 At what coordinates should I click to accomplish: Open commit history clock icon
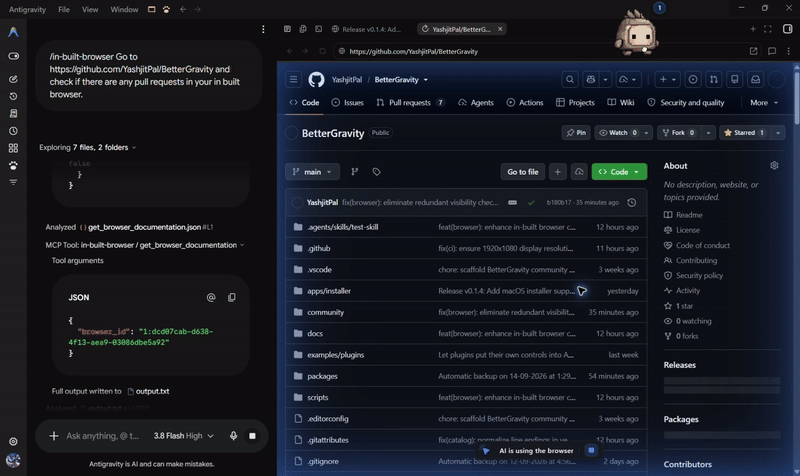[632, 203]
